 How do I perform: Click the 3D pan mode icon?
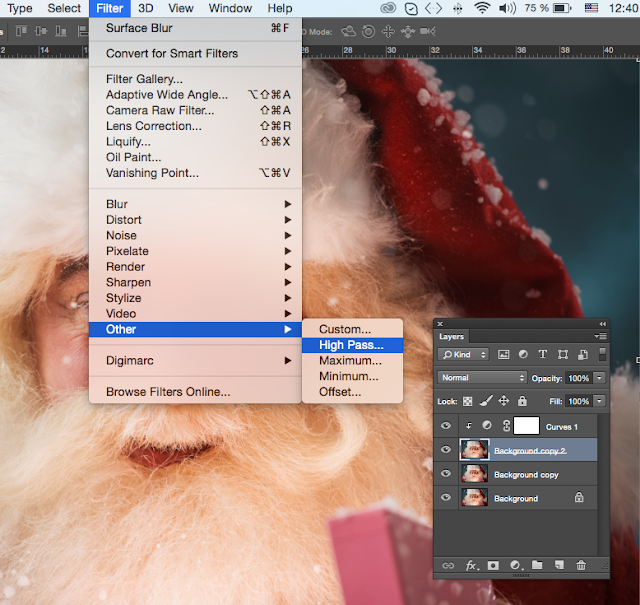coord(388,31)
